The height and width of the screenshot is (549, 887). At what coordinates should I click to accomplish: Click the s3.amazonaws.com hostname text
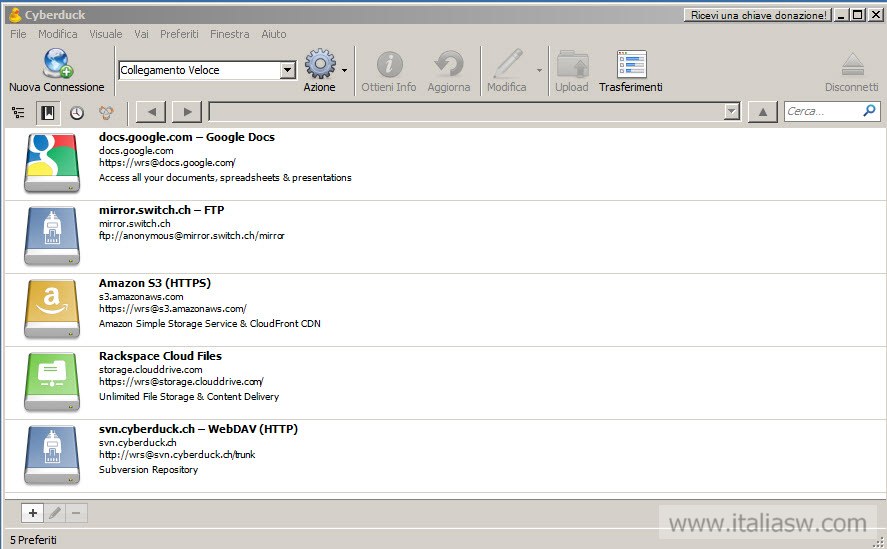pos(141,297)
